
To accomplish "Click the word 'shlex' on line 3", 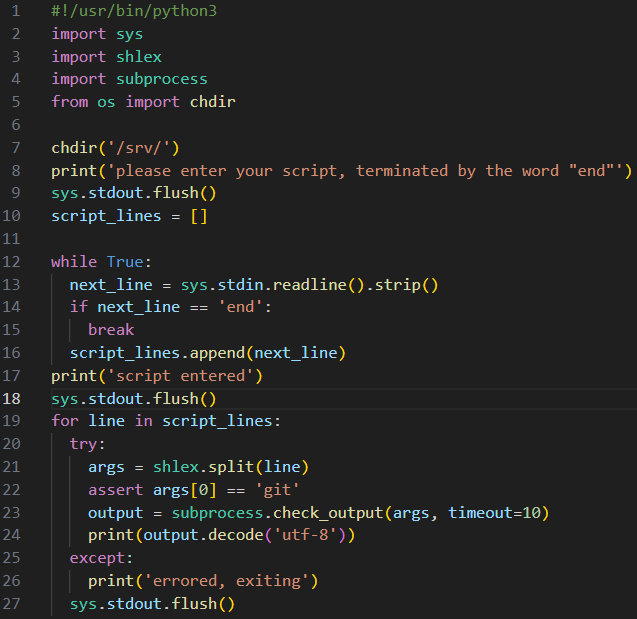I will click(x=139, y=56).
